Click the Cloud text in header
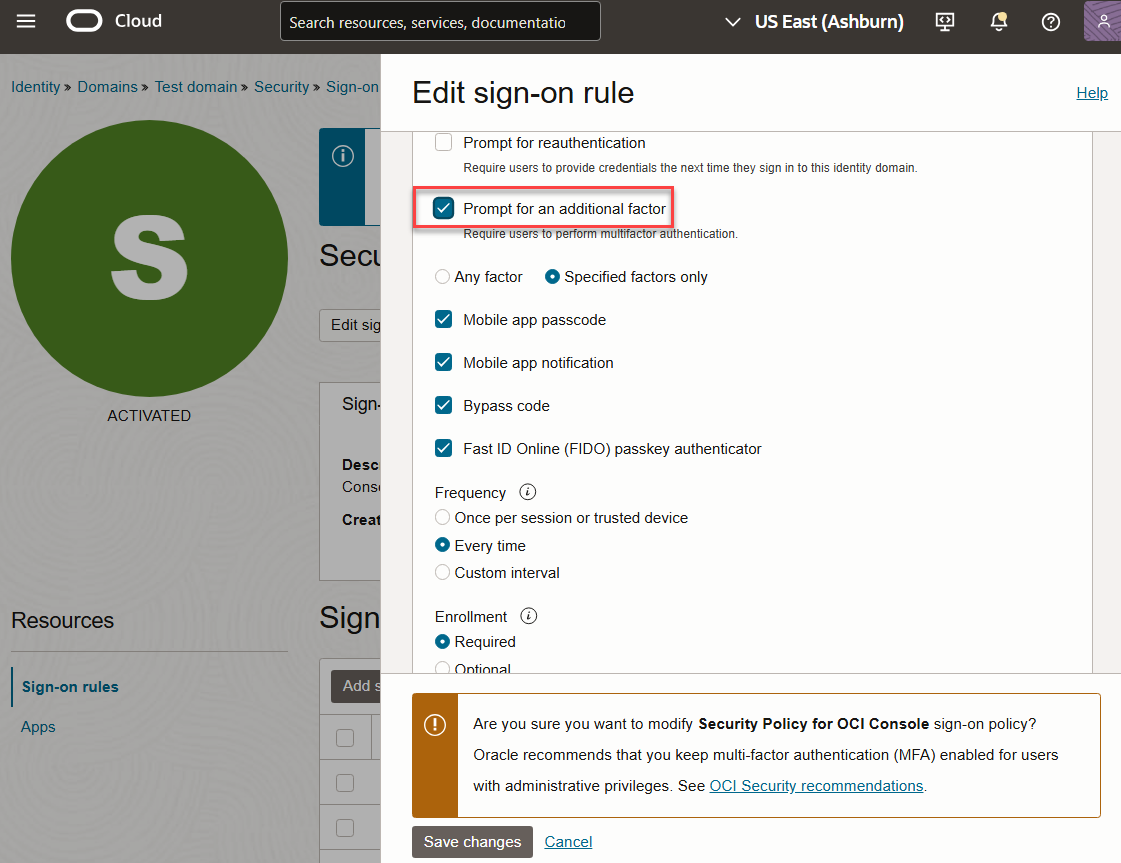The width and height of the screenshot is (1121, 863). point(138,21)
